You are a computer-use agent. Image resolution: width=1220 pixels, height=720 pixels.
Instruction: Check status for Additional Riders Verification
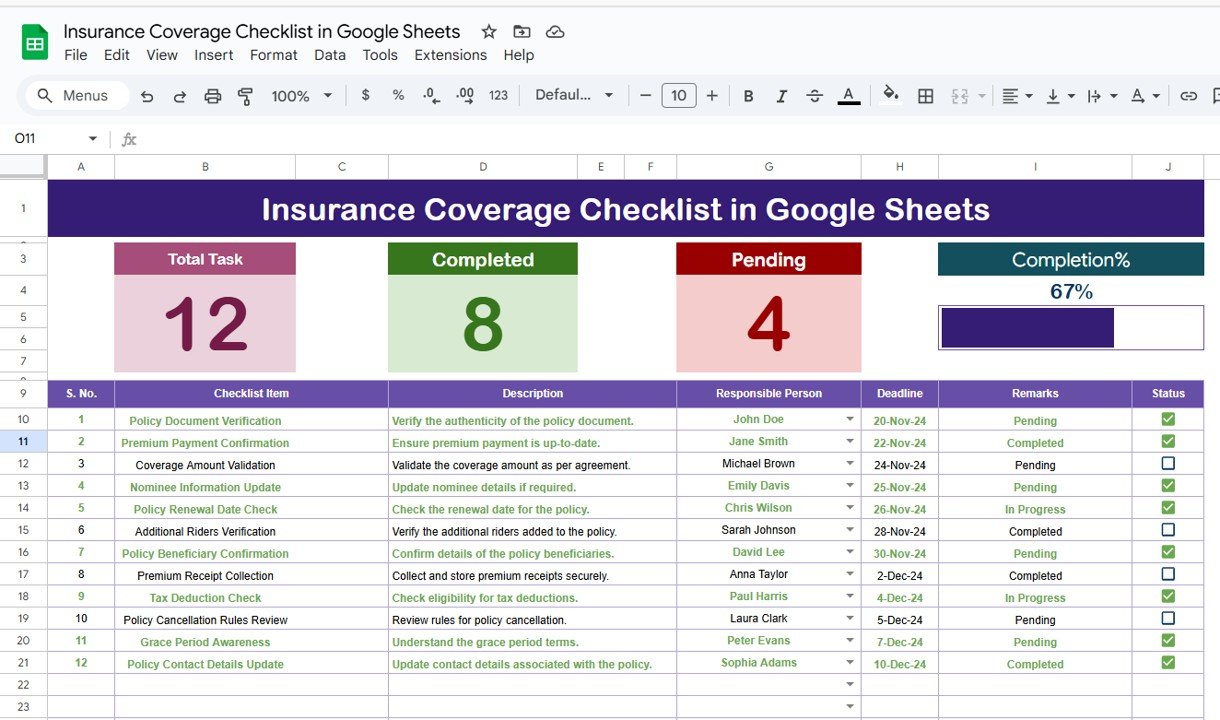tap(1168, 530)
